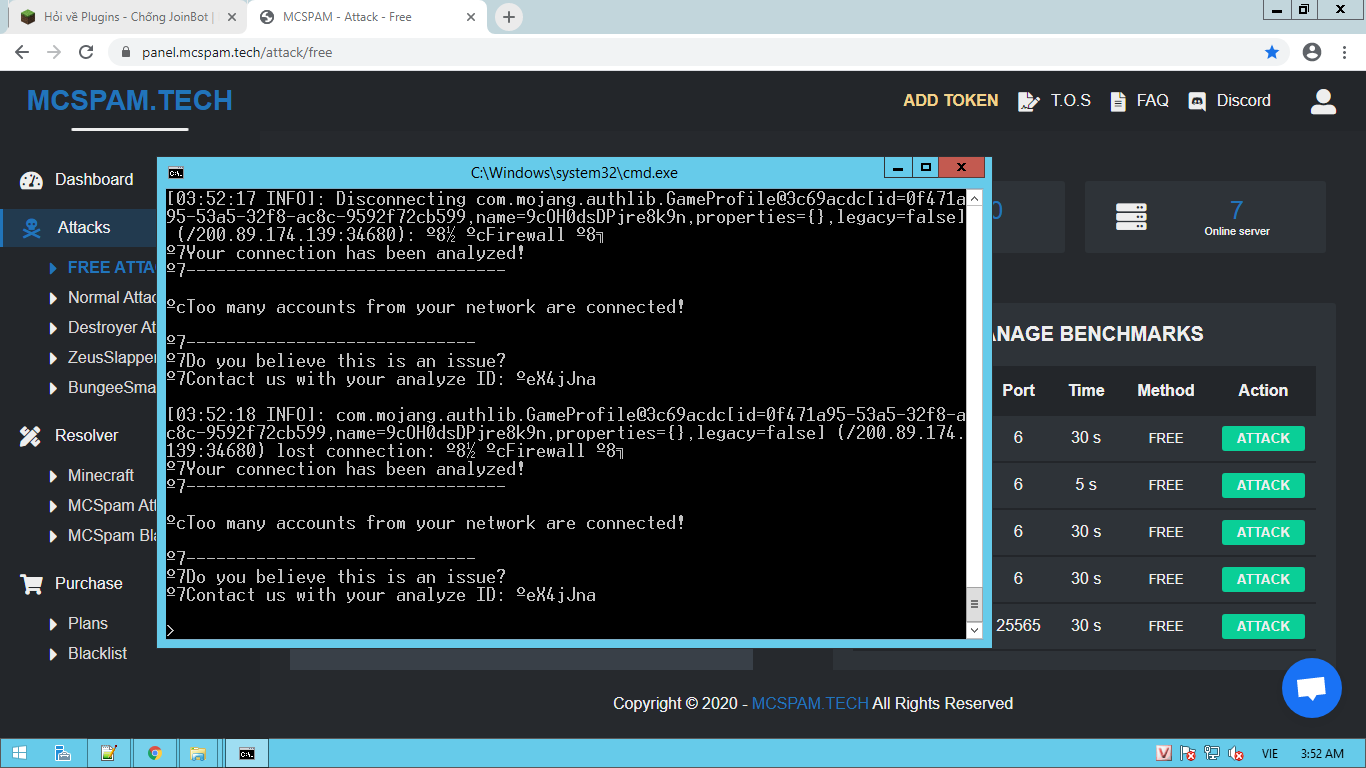
Task: Open the Dashboard speedometer icon in sidebar
Action: click(x=32, y=180)
